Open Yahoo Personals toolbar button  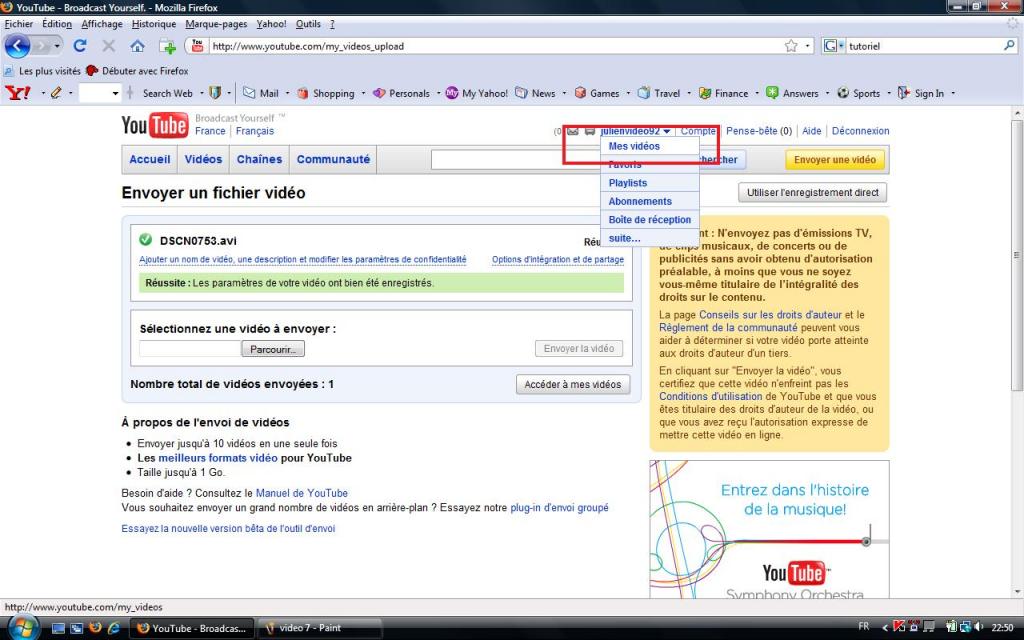402,93
